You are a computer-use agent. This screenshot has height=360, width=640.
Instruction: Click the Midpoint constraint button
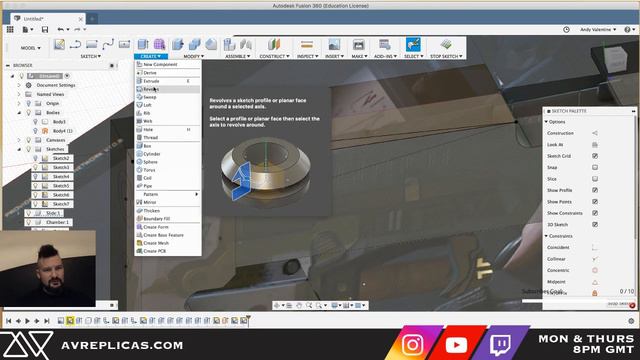click(595, 282)
